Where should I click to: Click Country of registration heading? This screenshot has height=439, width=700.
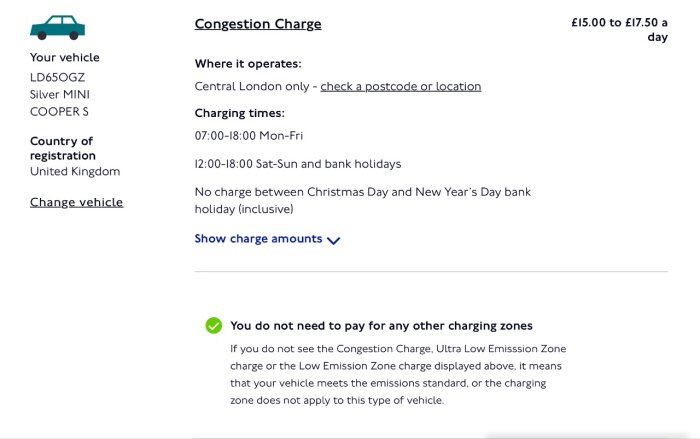[x=62, y=148]
